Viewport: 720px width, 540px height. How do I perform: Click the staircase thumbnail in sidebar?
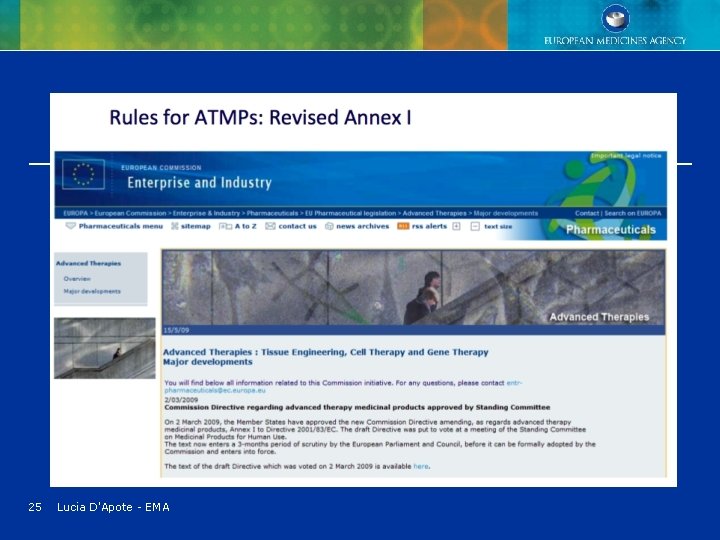[x=105, y=348]
